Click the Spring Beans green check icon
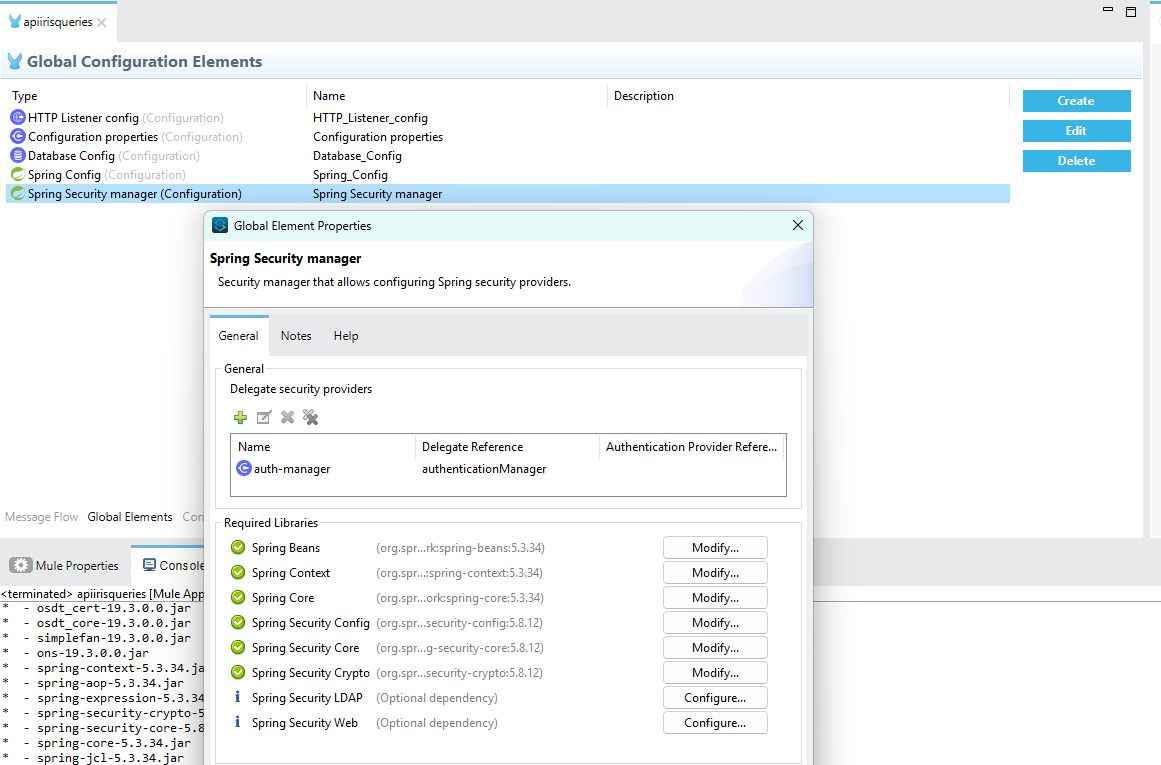 coord(238,548)
